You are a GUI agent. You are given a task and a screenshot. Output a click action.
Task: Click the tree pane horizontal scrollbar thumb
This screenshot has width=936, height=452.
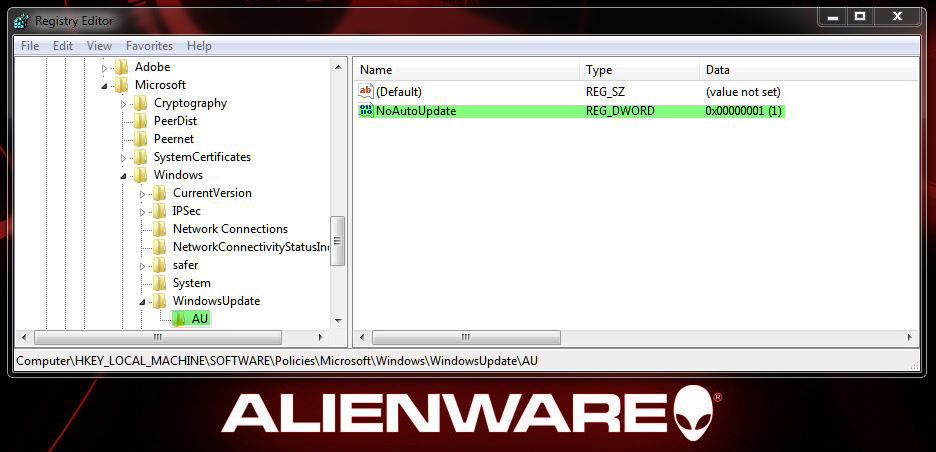click(x=158, y=337)
